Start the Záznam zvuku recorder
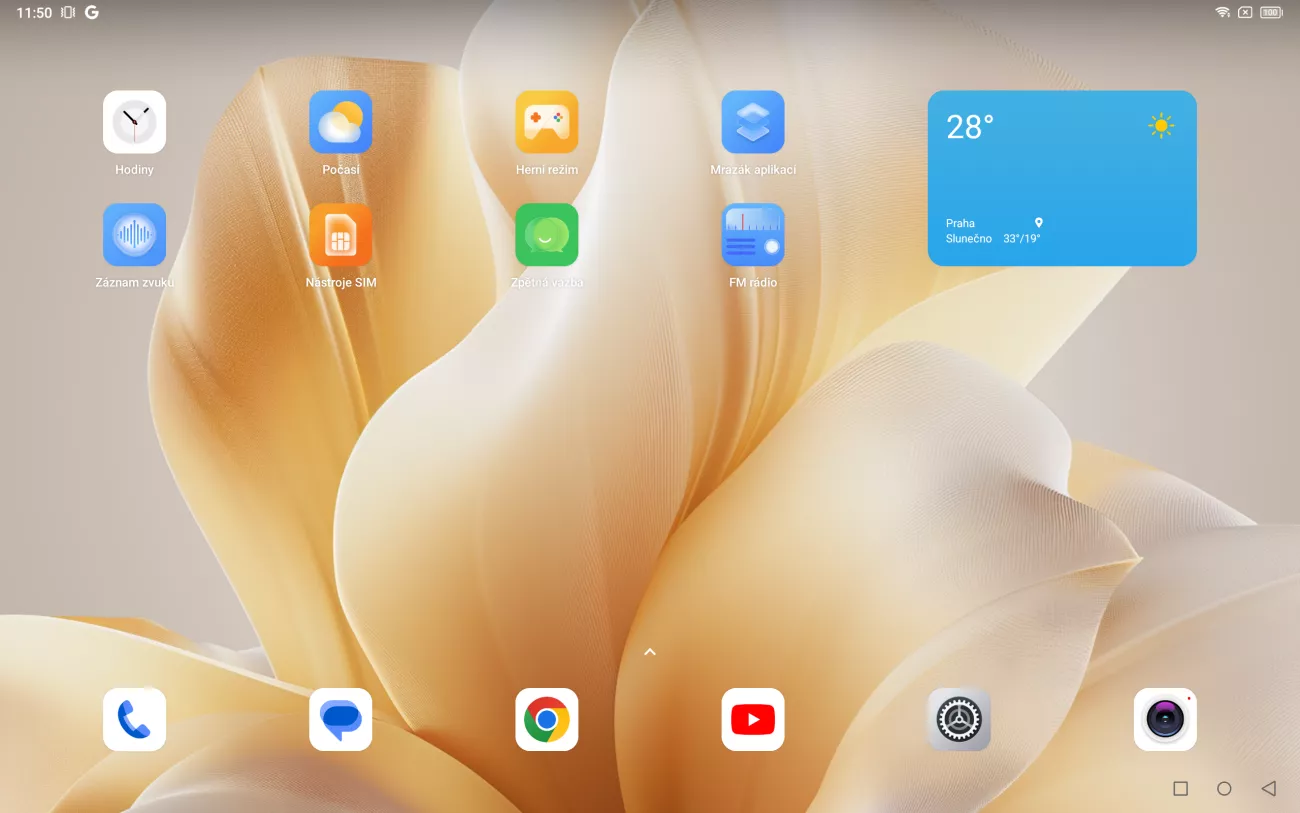This screenshot has width=1300, height=813. coord(134,235)
